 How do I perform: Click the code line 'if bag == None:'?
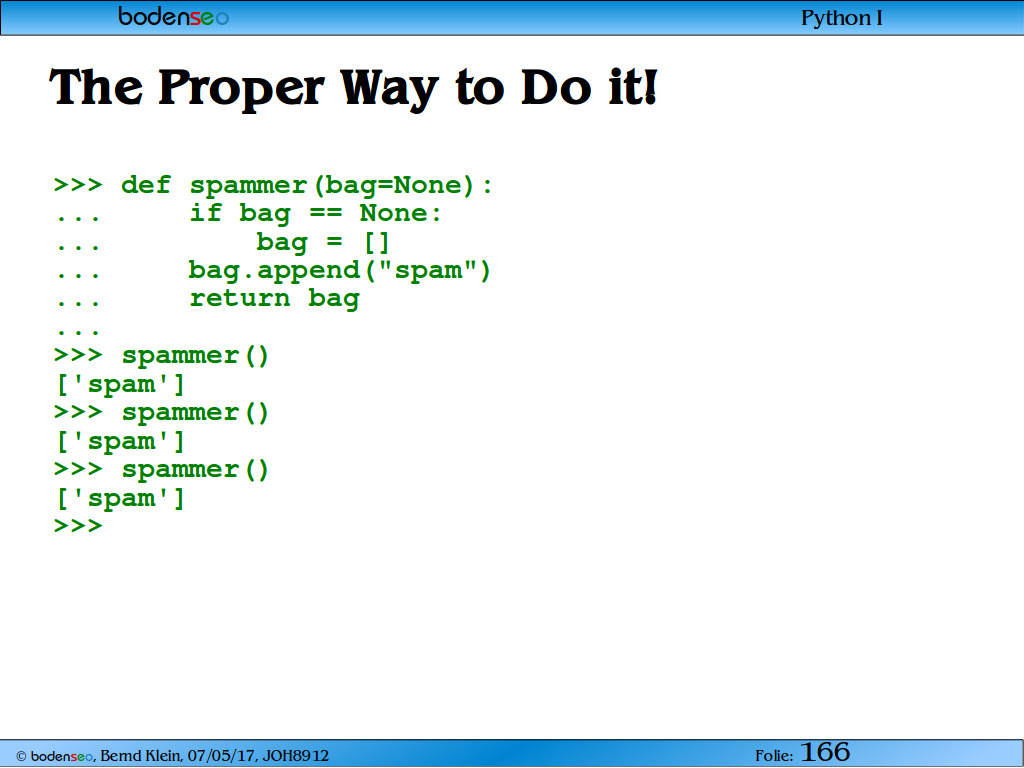(315, 214)
